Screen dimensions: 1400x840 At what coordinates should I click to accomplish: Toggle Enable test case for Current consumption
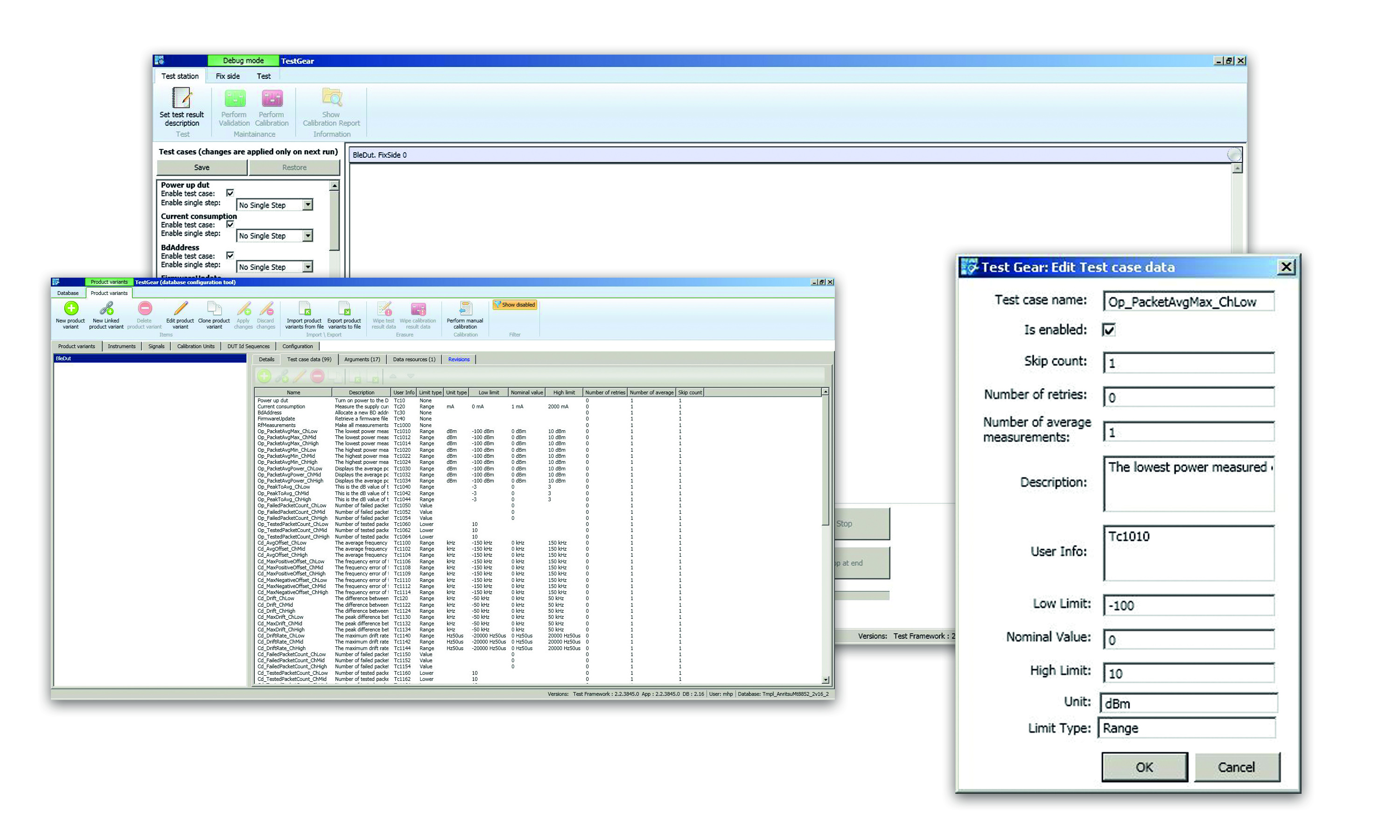tap(231, 224)
